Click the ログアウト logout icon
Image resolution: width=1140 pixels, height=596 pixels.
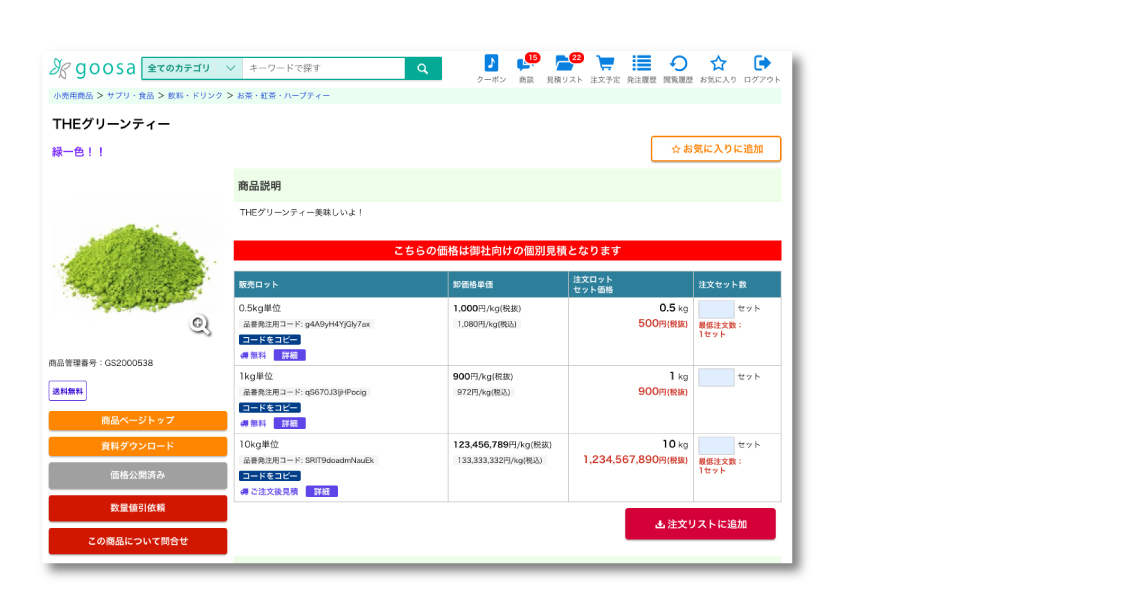point(762,64)
